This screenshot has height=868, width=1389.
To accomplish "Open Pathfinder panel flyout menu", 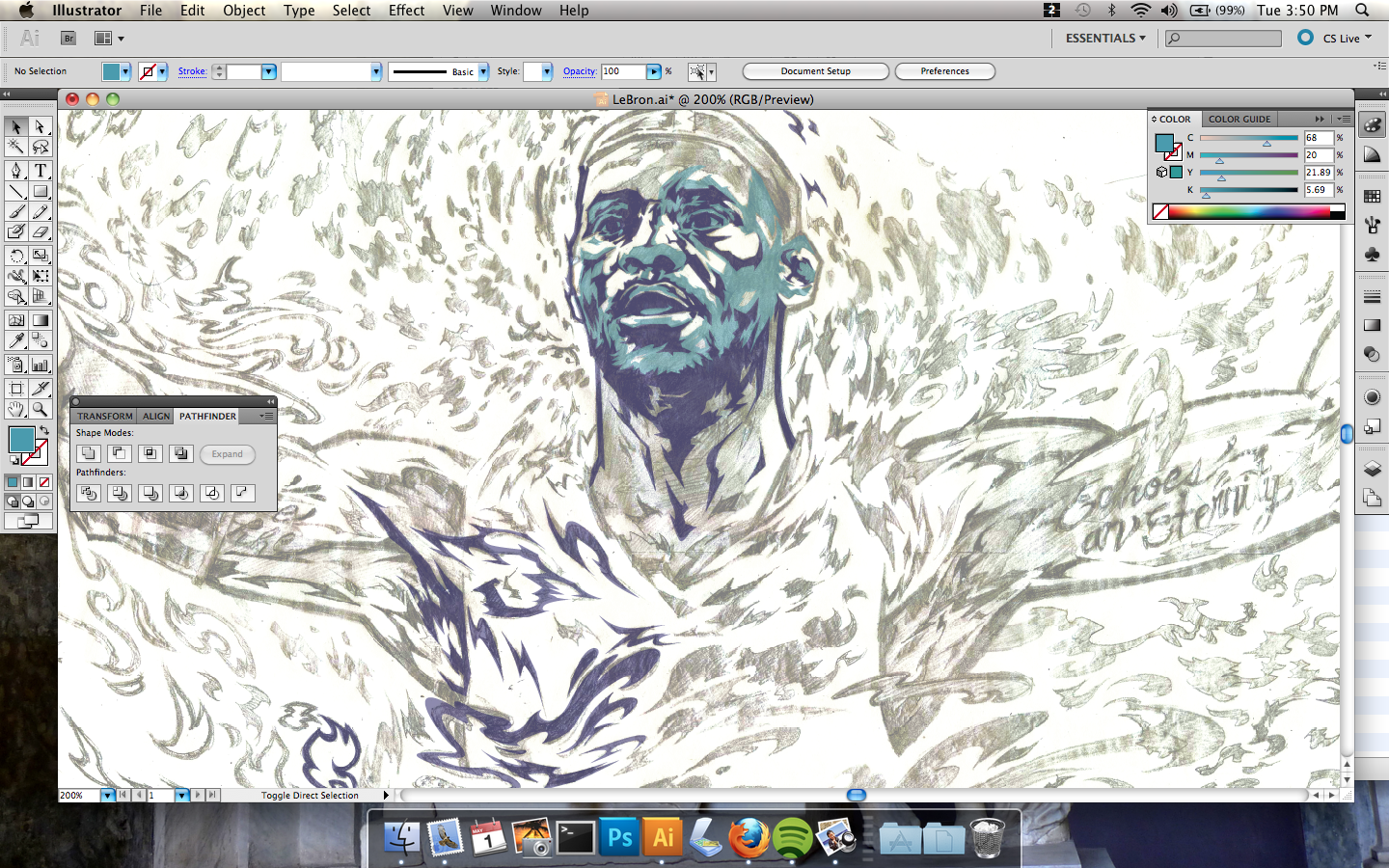I will 266,416.
